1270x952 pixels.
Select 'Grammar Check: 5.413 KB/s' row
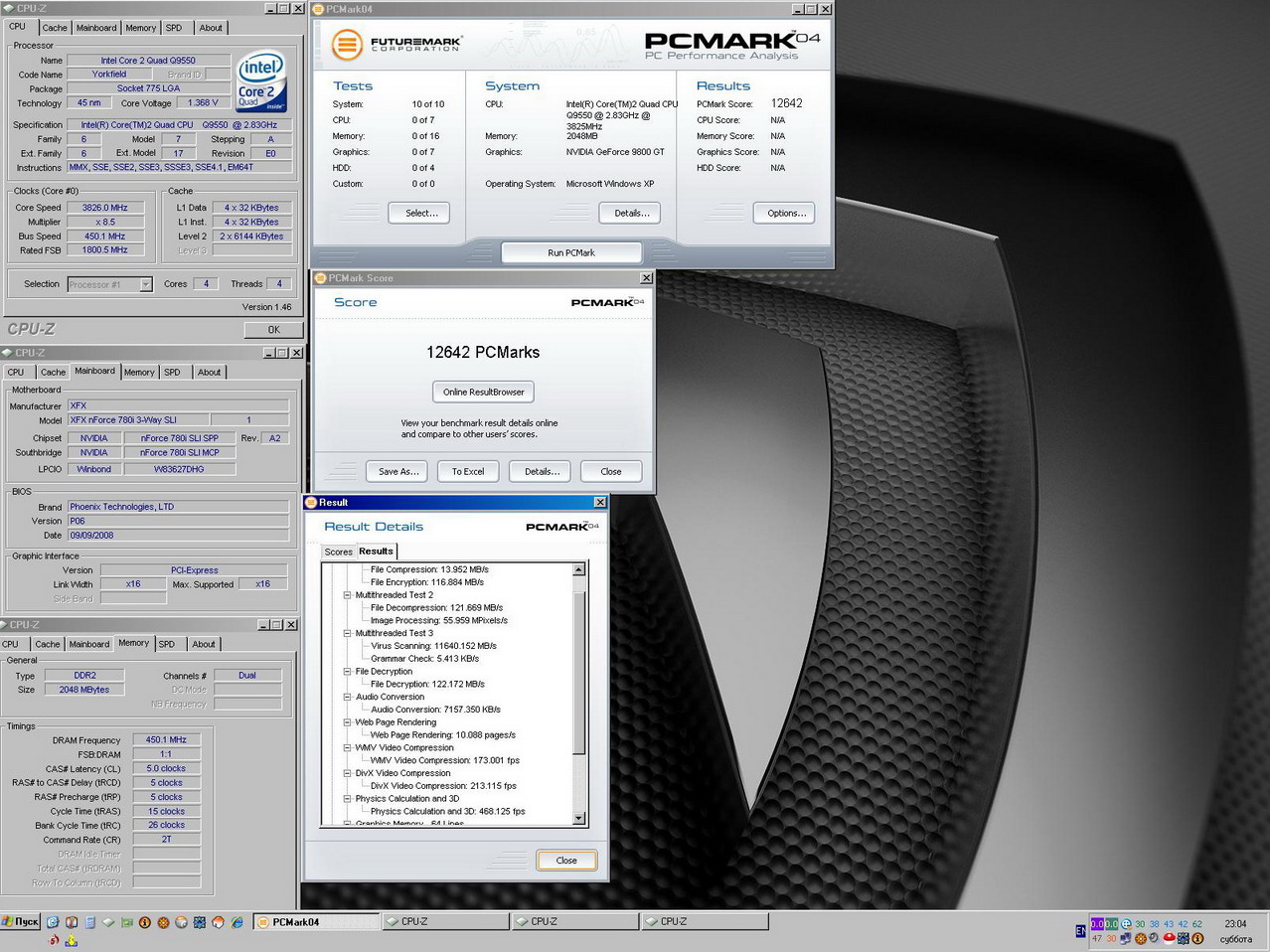pyautogui.click(x=424, y=659)
